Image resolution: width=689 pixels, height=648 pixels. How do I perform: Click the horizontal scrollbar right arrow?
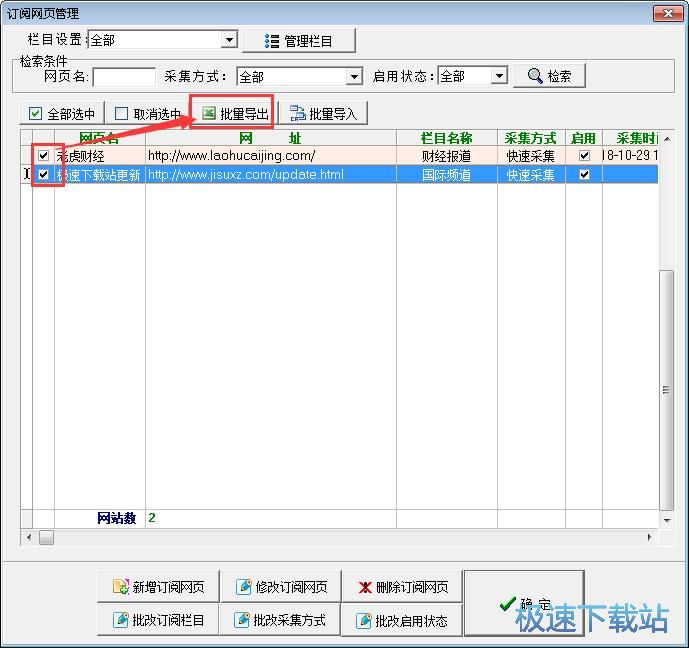click(x=649, y=537)
